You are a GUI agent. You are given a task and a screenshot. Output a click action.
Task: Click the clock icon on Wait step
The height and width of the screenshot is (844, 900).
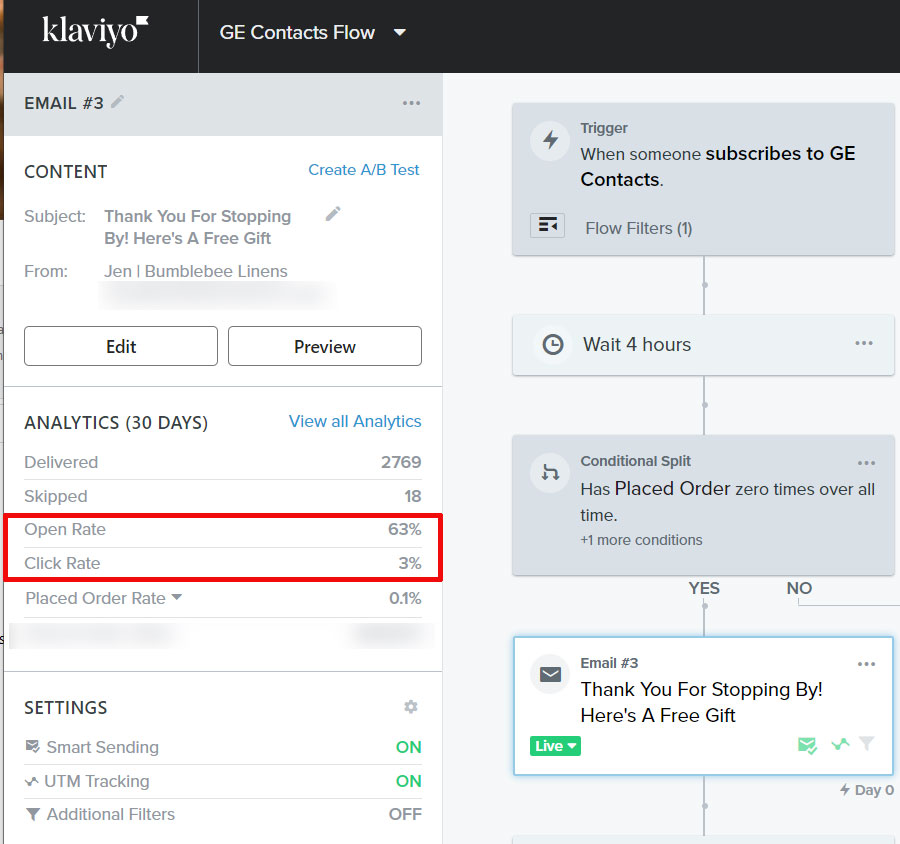pyautogui.click(x=552, y=345)
